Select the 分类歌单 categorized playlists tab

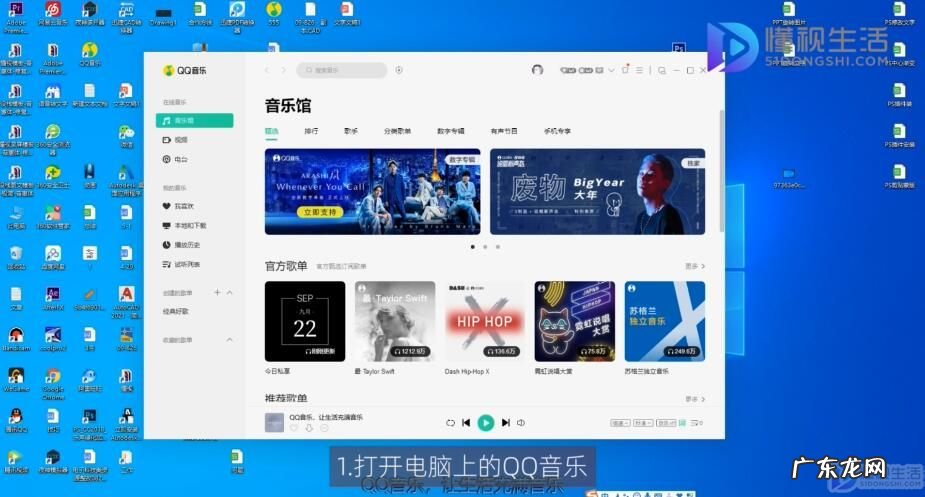click(x=397, y=131)
